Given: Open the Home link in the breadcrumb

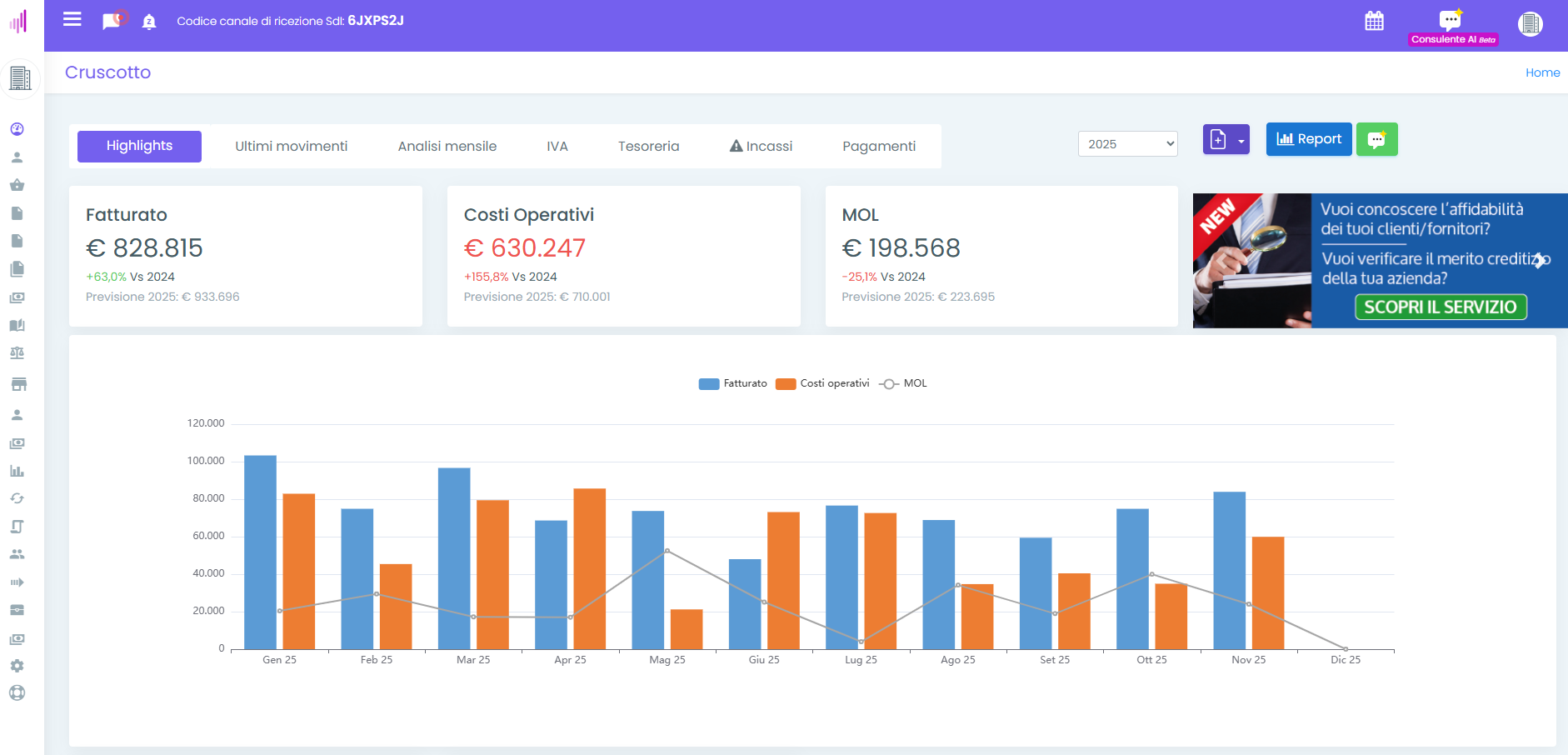Looking at the screenshot, I should [1543, 72].
